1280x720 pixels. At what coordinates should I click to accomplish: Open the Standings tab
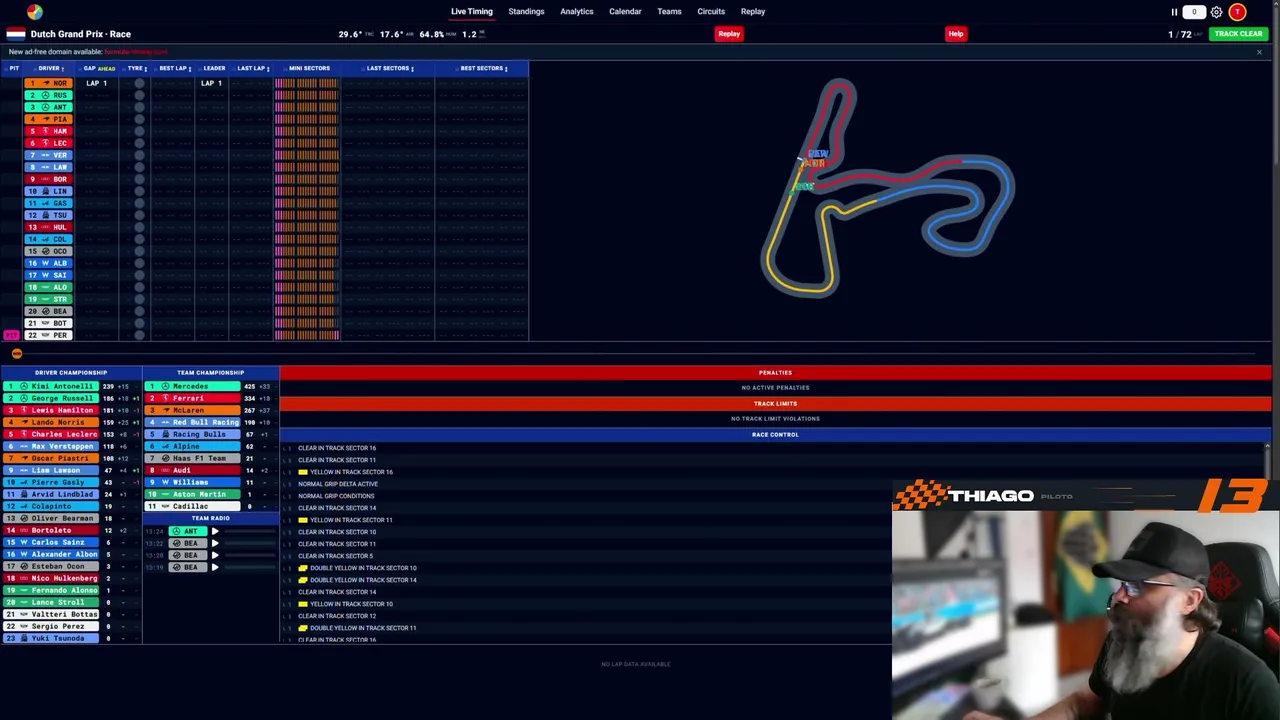[x=526, y=12]
